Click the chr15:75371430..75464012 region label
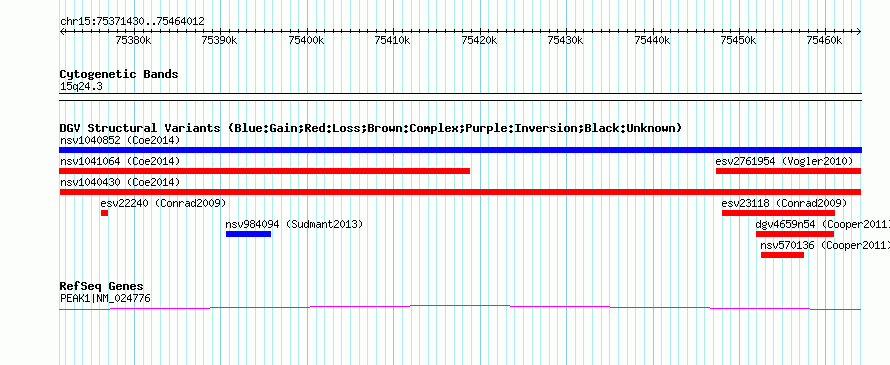Screen dimensions: 890x365 [132, 22]
